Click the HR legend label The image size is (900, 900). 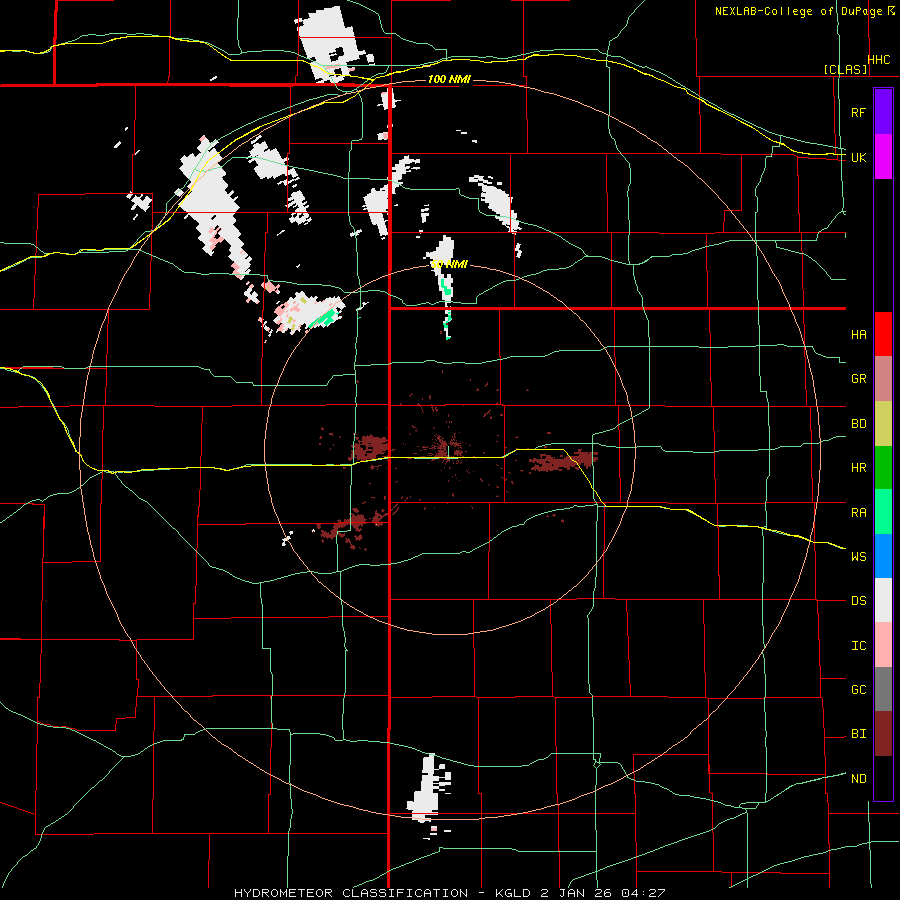click(858, 468)
